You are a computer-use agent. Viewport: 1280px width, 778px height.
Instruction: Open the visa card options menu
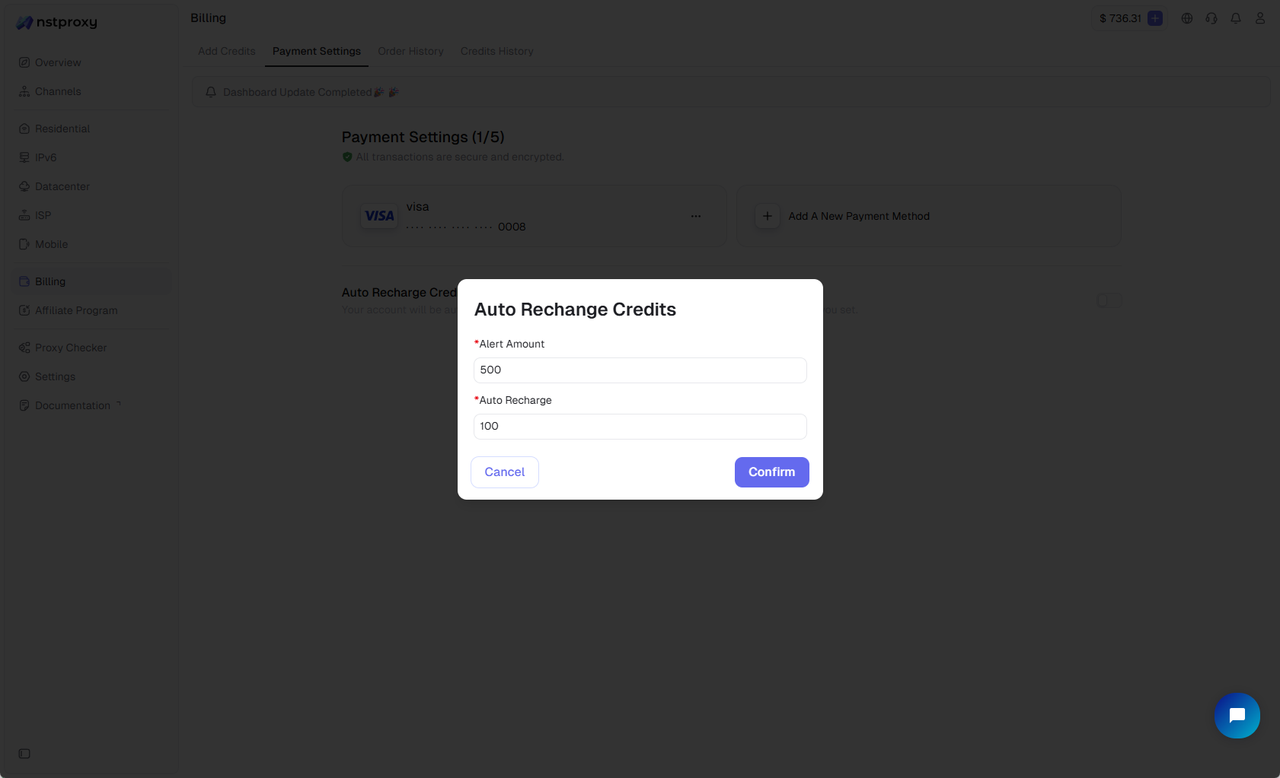click(x=696, y=216)
